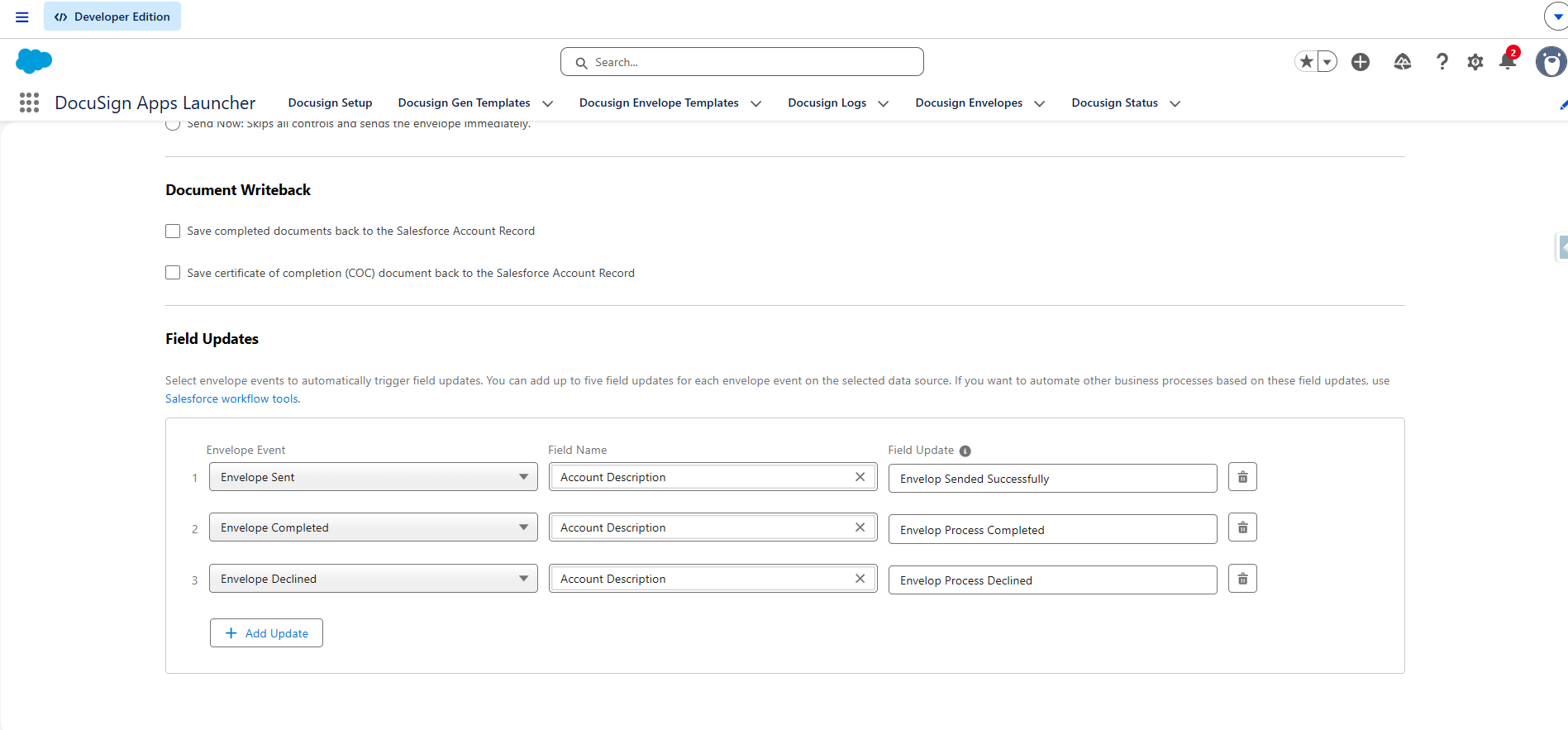Viewport: 1568px width, 730px height.
Task: Open the hamburger menu icon
Action: click(x=22, y=17)
